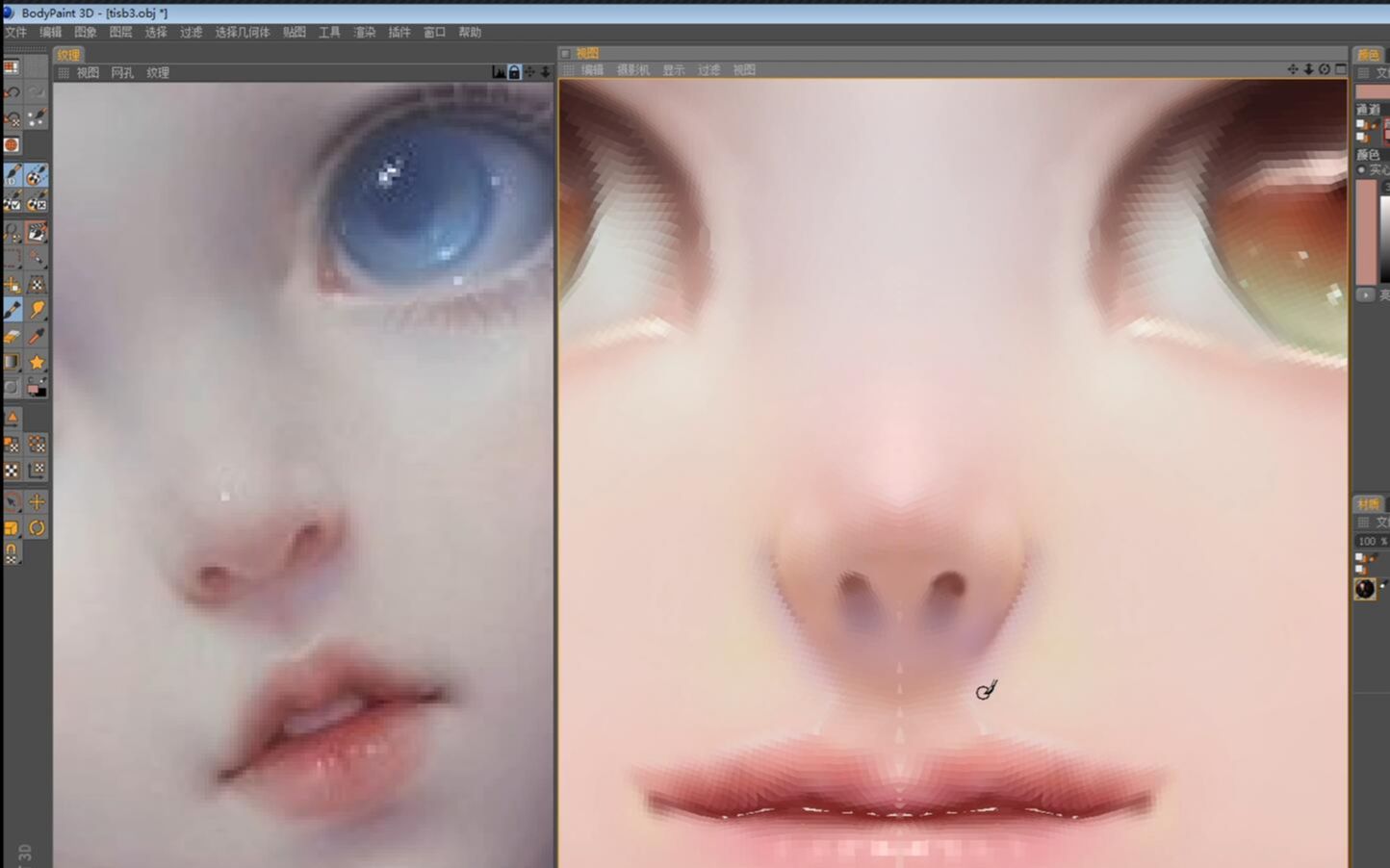The width and height of the screenshot is (1390, 868).
Task: Select the orange scale cube tool
Action: (12, 527)
